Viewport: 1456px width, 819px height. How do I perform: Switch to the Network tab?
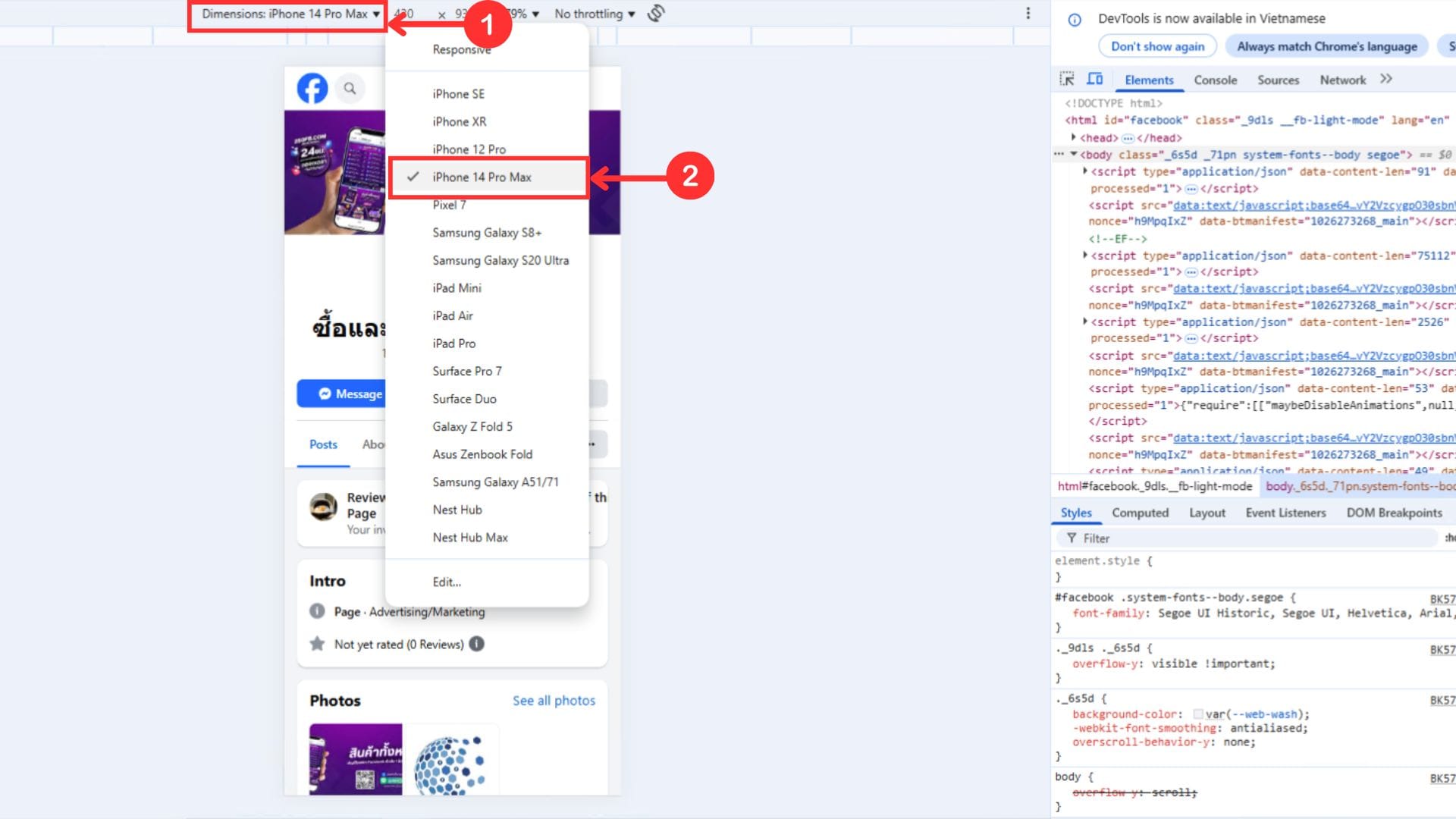coord(1342,80)
